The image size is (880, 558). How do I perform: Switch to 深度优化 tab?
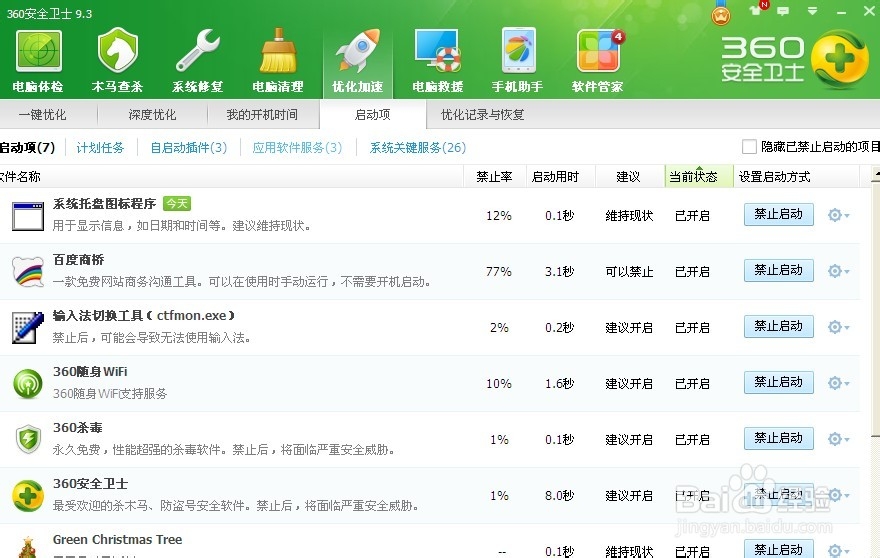pyautogui.click(x=152, y=115)
